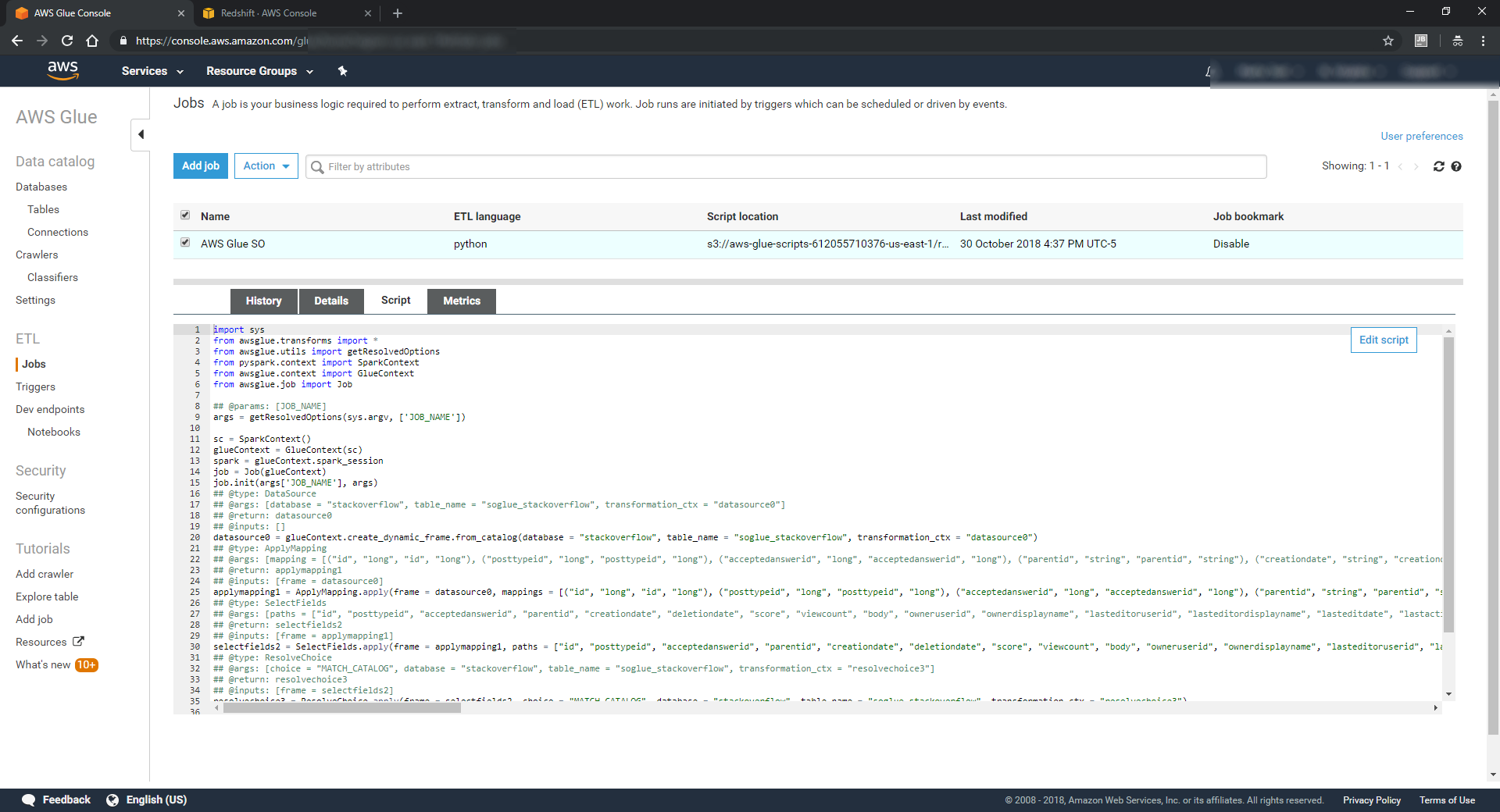Select the Script tab
1500x812 pixels.
tap(396, 301)
